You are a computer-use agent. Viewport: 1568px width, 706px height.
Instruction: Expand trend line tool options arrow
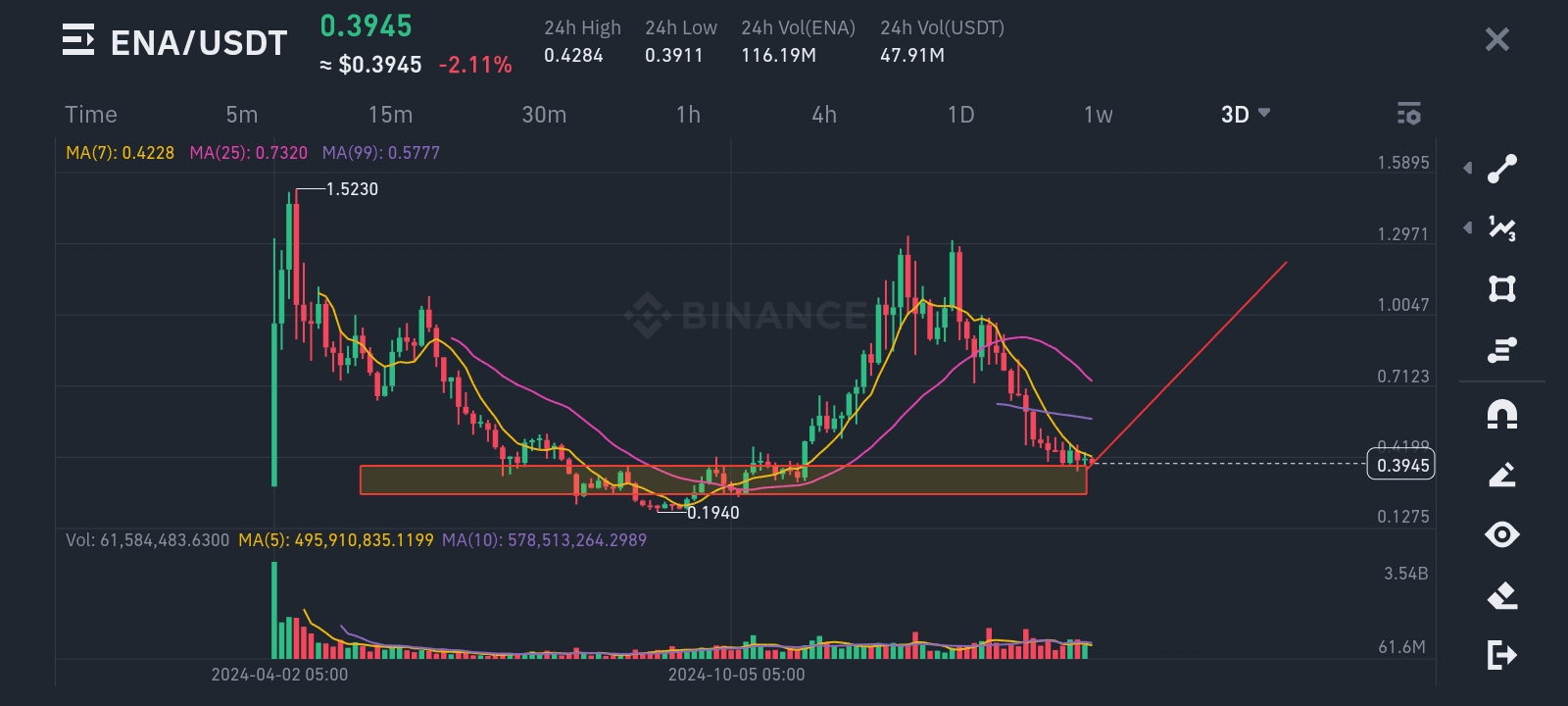click(1468, 169)
